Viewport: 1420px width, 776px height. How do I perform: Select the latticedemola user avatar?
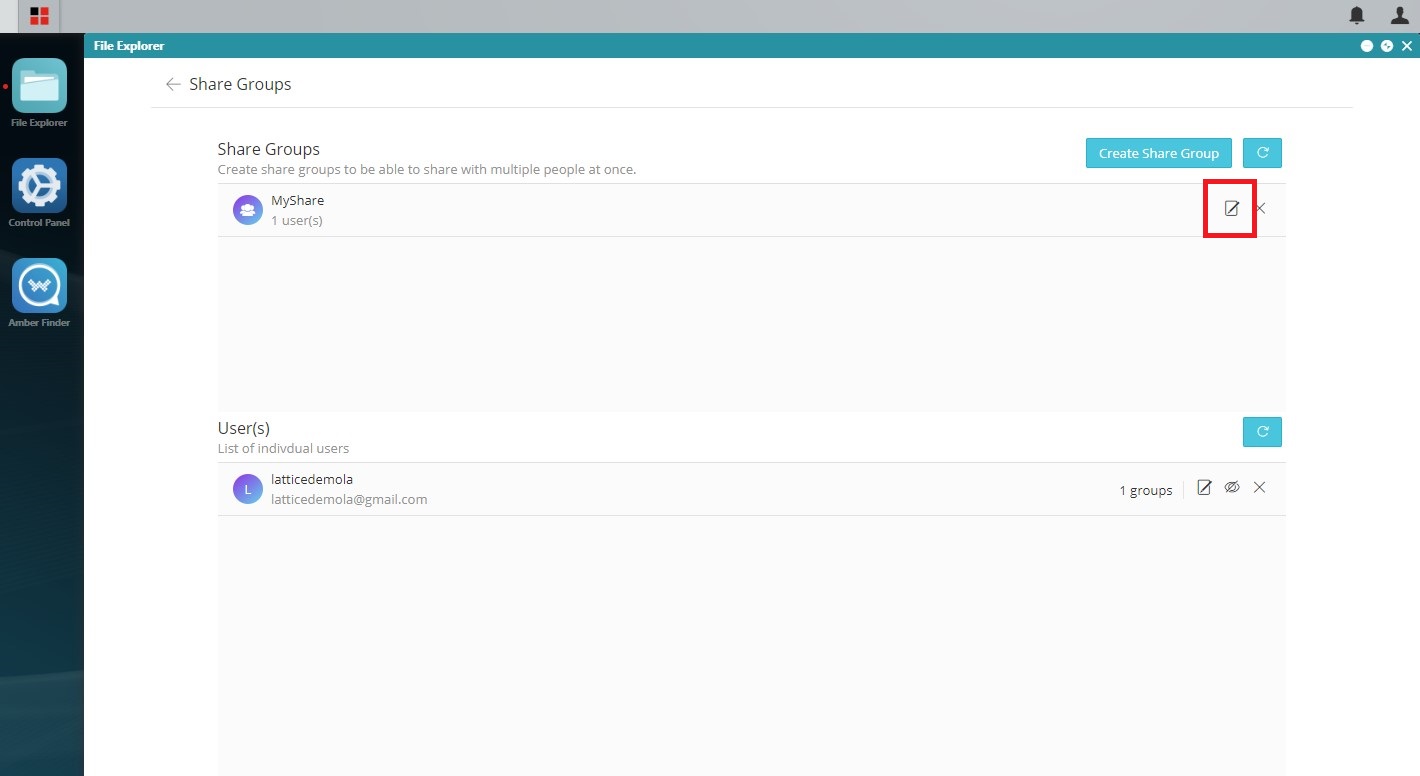(x=247, y=489)
